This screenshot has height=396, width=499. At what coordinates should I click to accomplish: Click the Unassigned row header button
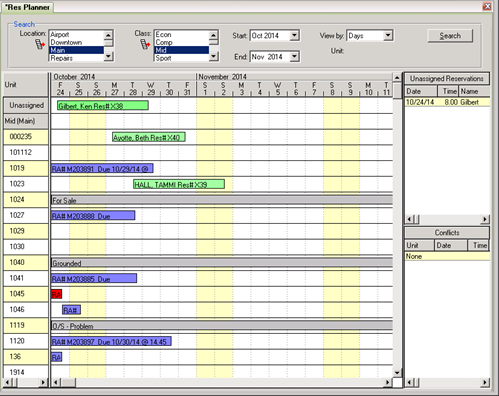pos(26,105)
